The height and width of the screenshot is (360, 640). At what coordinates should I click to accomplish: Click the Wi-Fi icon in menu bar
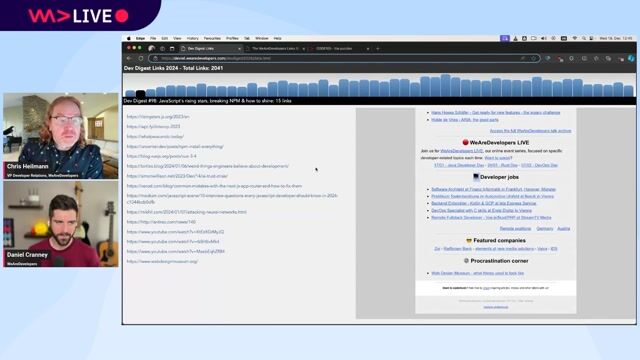pyautogui.click(x=574, y=38)
